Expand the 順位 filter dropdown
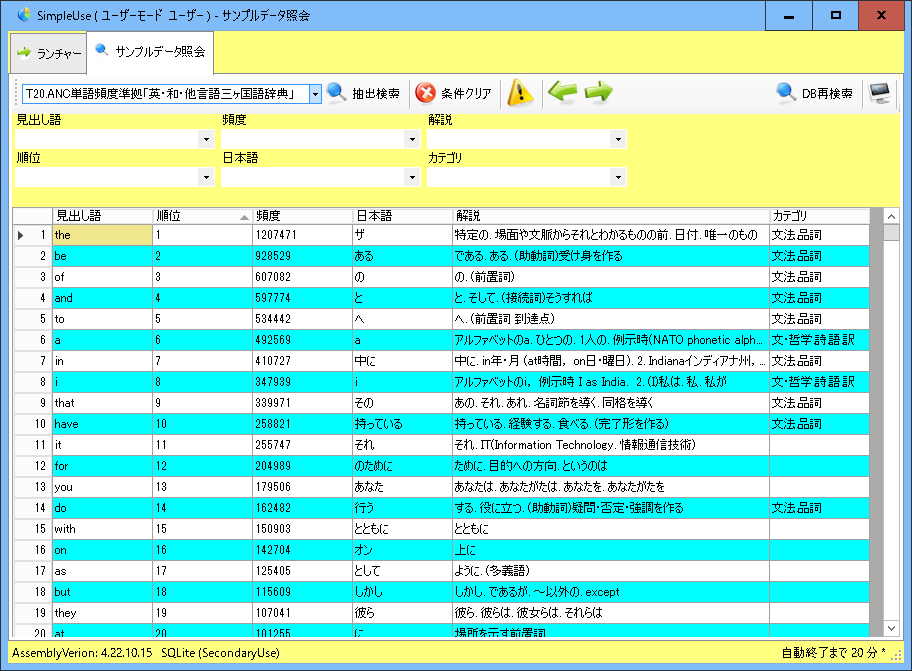 pos(206,177)
